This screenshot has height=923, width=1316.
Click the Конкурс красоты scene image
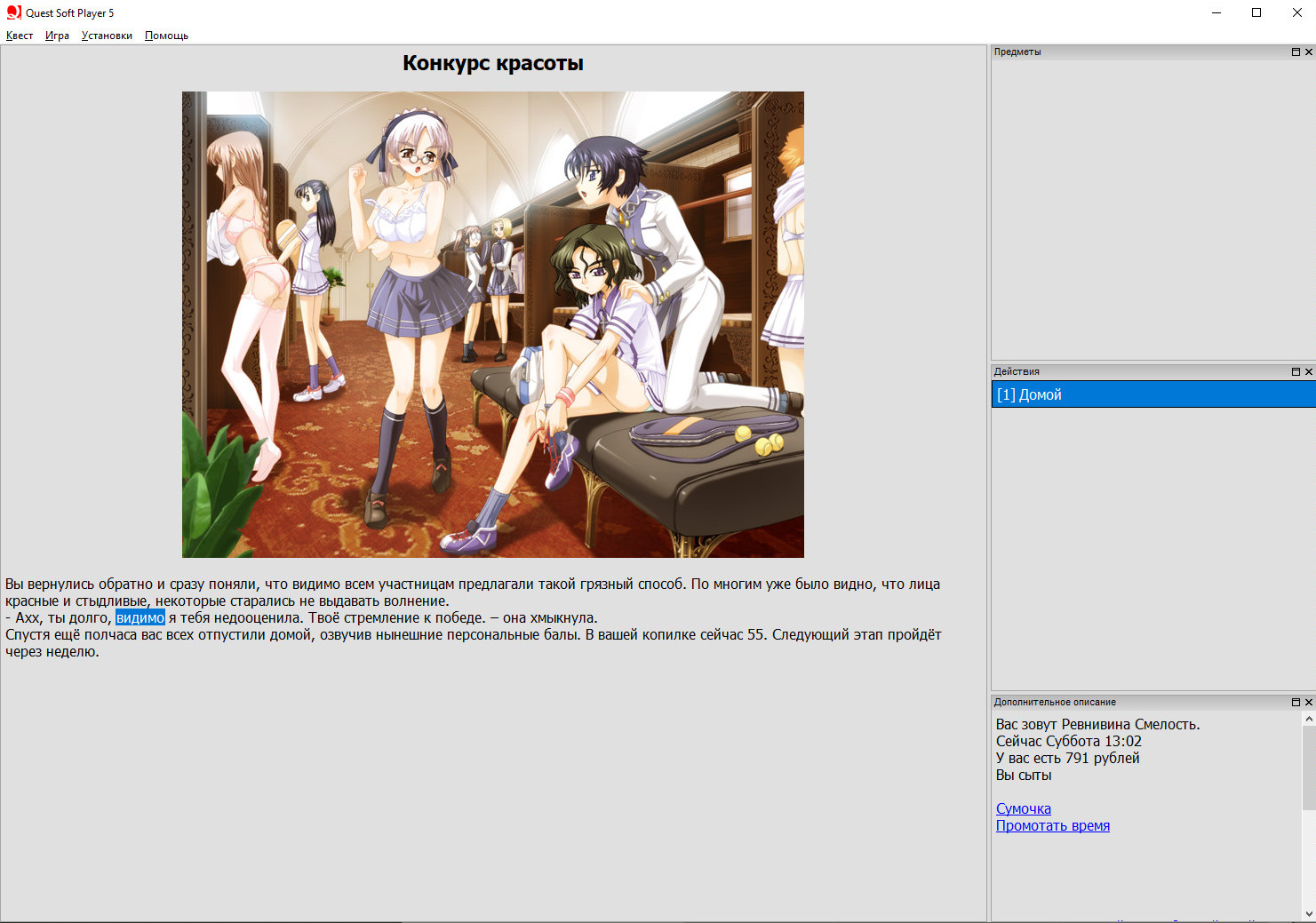point(493,324)
